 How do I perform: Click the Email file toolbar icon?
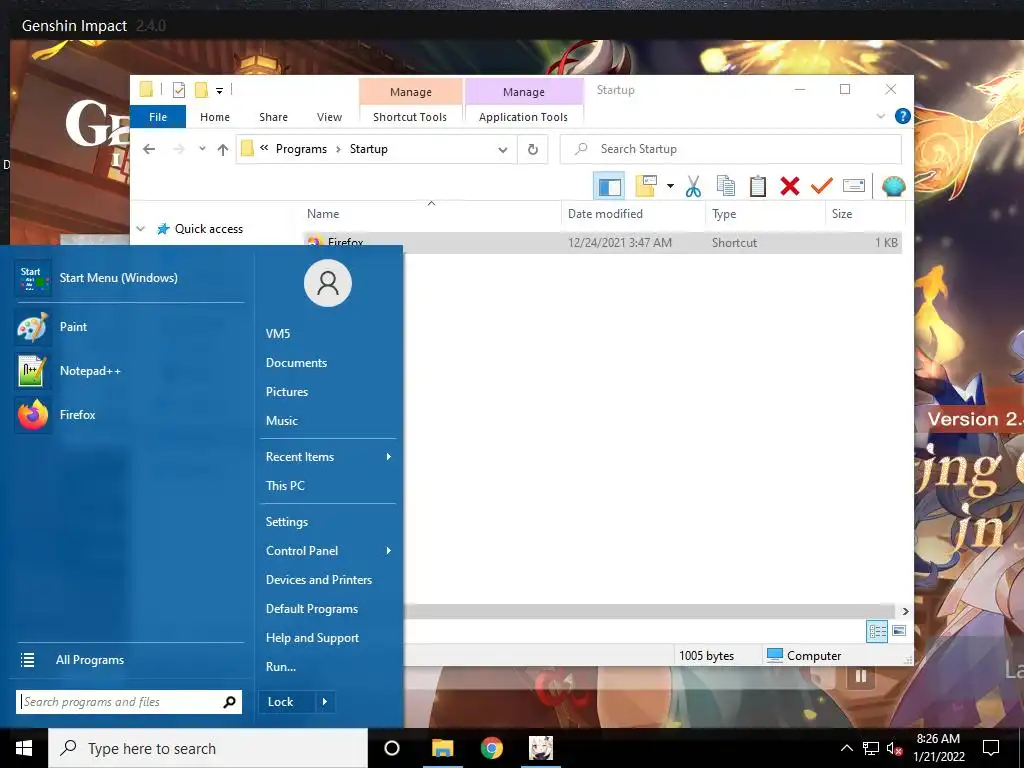[854, 186]
